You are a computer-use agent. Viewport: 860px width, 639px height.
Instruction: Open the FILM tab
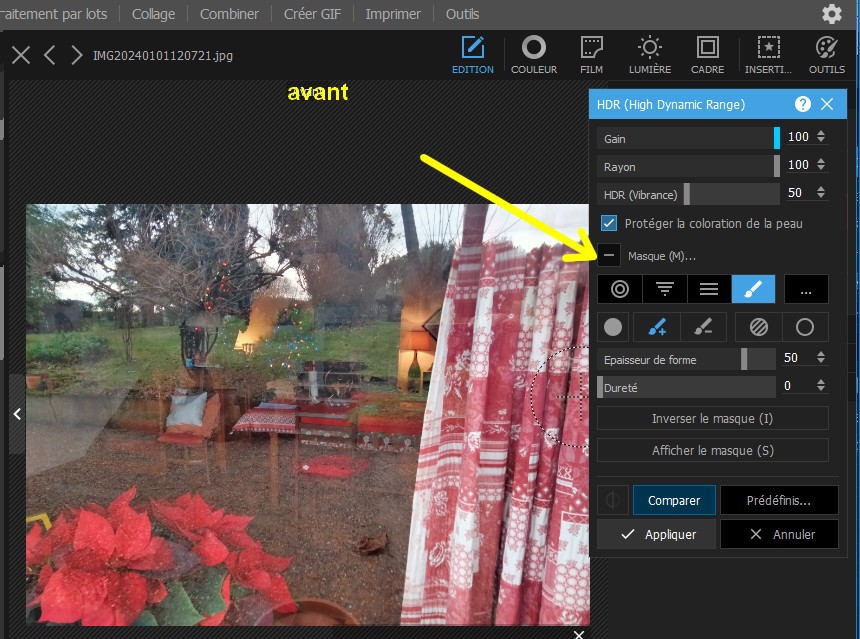(x=591, y=55)
